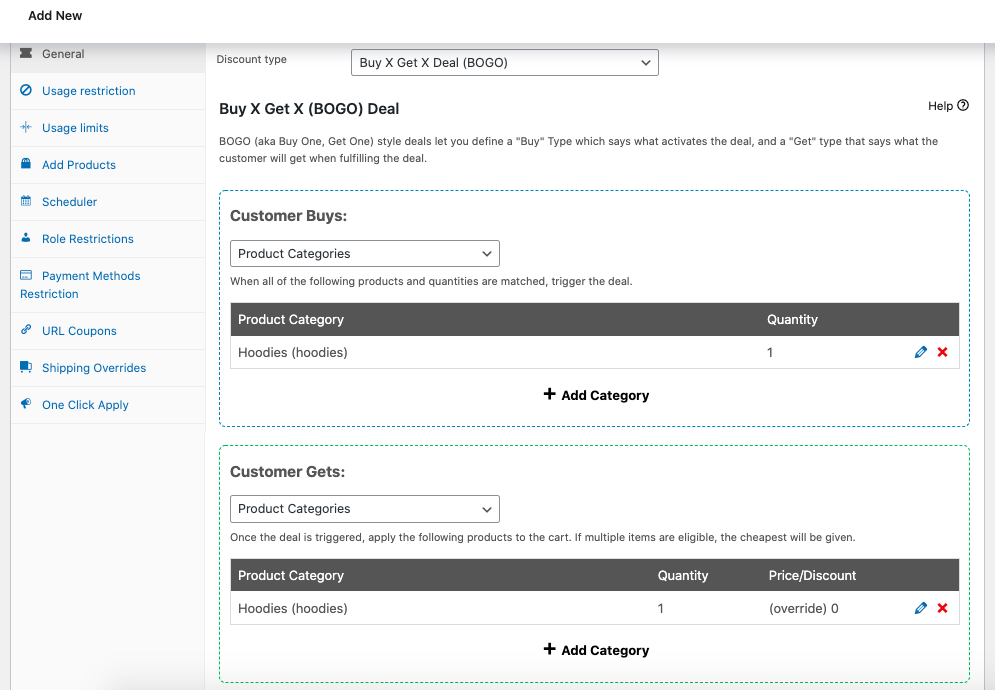Image resolution: width=995 pixels, height=690 pixels.
Task: Click Hoodies (hoodies) in Customer Gets table
Action: pyautogui.click(x=293, y=608)
